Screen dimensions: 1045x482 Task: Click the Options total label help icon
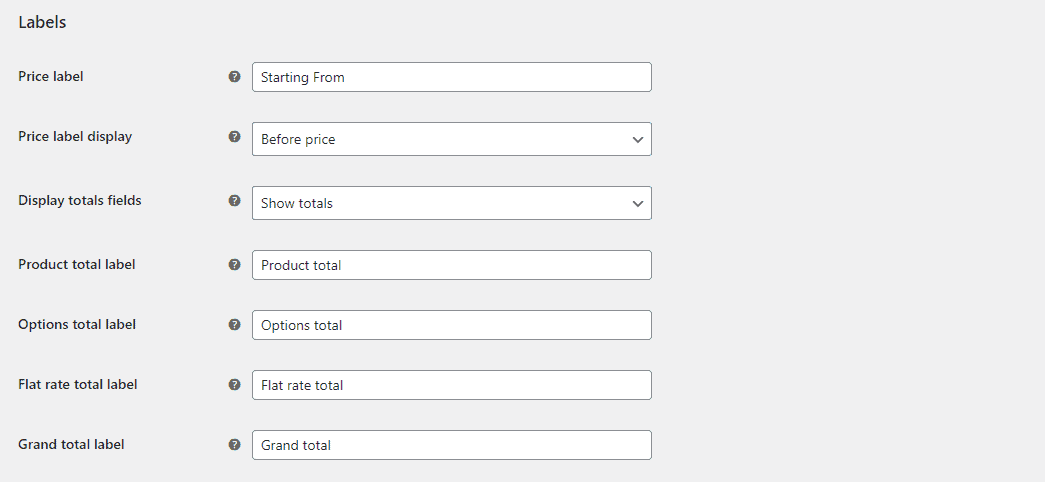pos(235,325)
